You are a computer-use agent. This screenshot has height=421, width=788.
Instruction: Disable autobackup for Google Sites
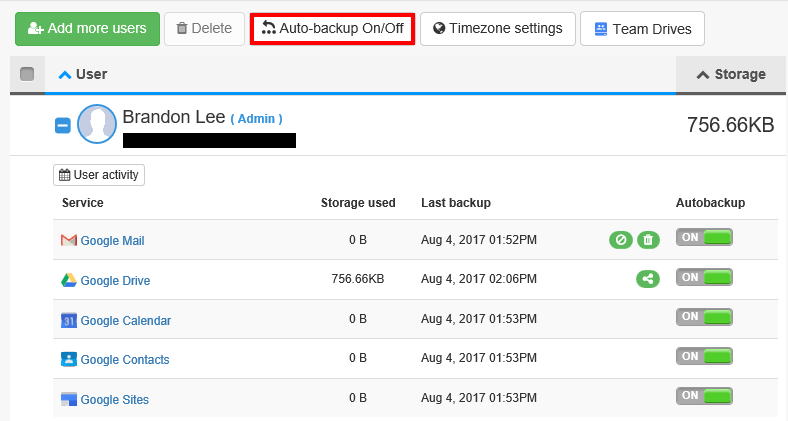pos(704,396)
